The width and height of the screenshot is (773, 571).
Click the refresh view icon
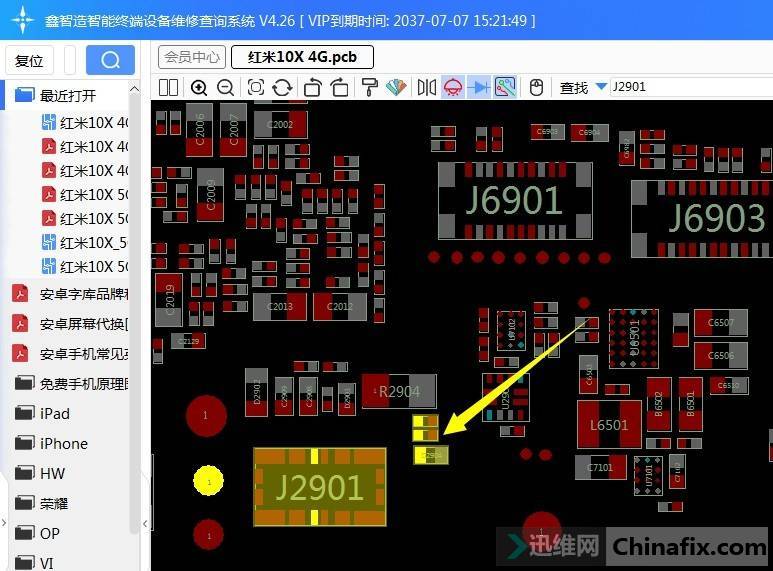(282, 87)
